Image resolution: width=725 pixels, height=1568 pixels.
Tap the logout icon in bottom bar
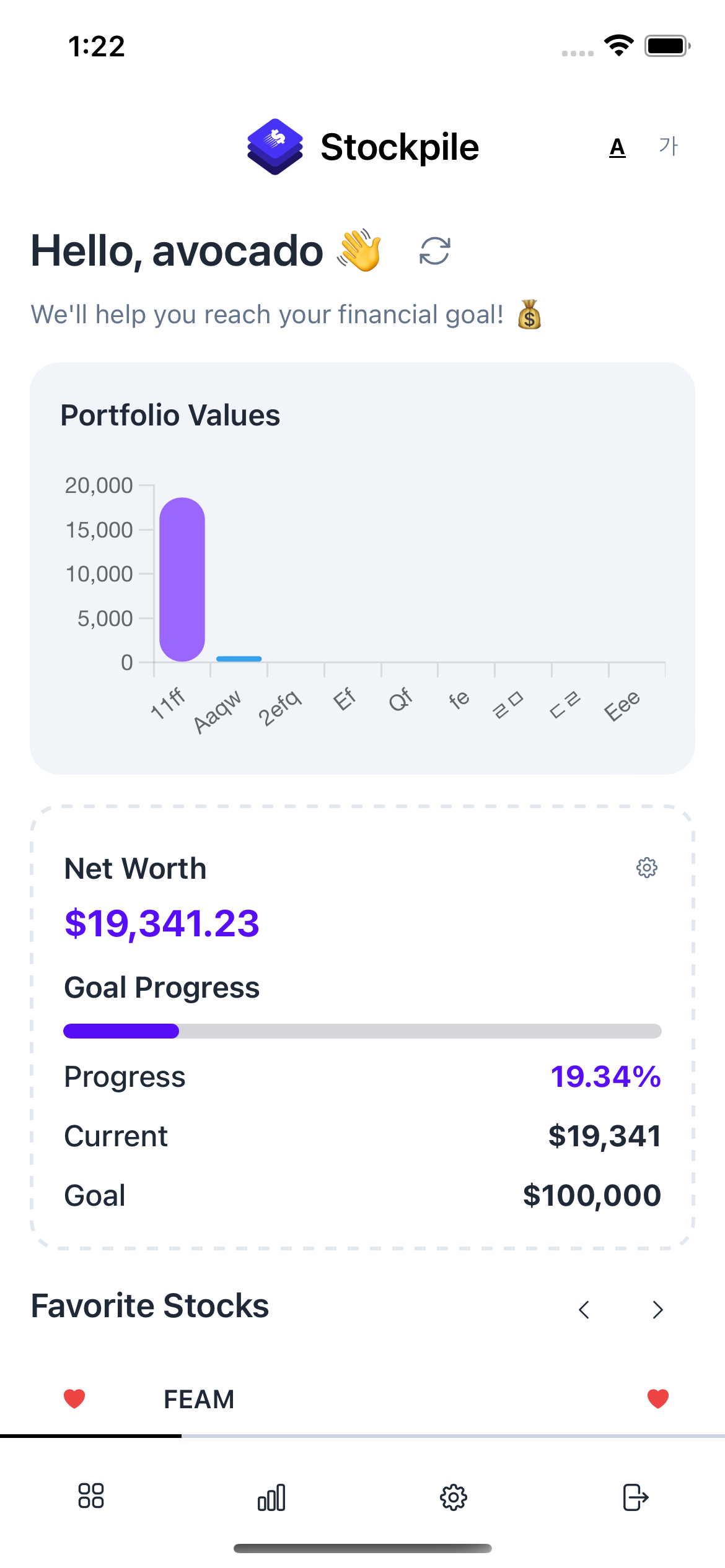click(x=635, y=1497)
